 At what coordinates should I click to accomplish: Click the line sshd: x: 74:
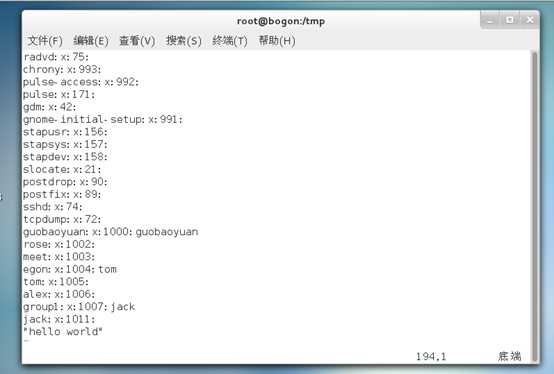[x=53, y=207]
